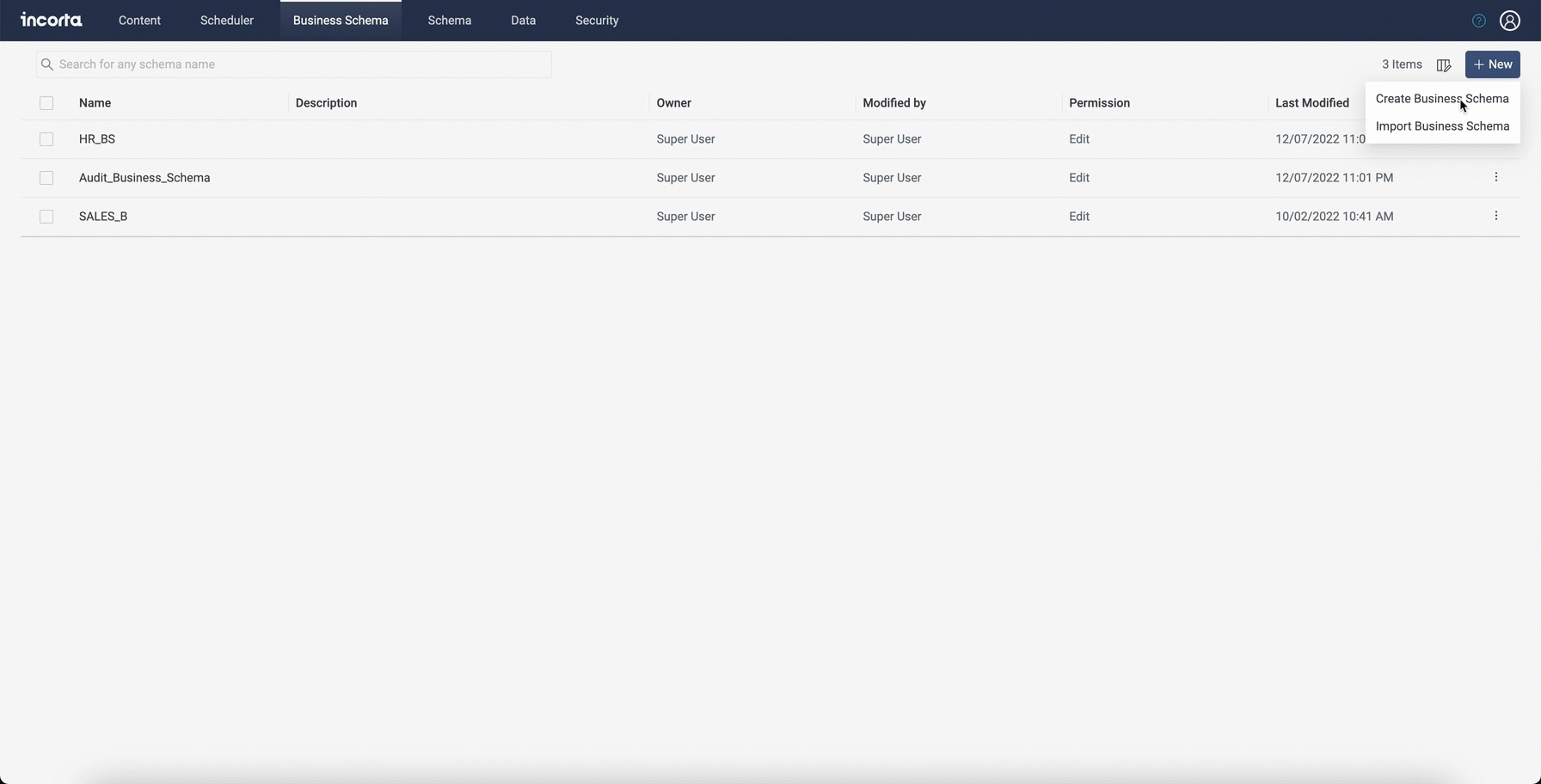Click the New button
The width and height of the screenshot is (1541, 784).
coord(1493,64)
